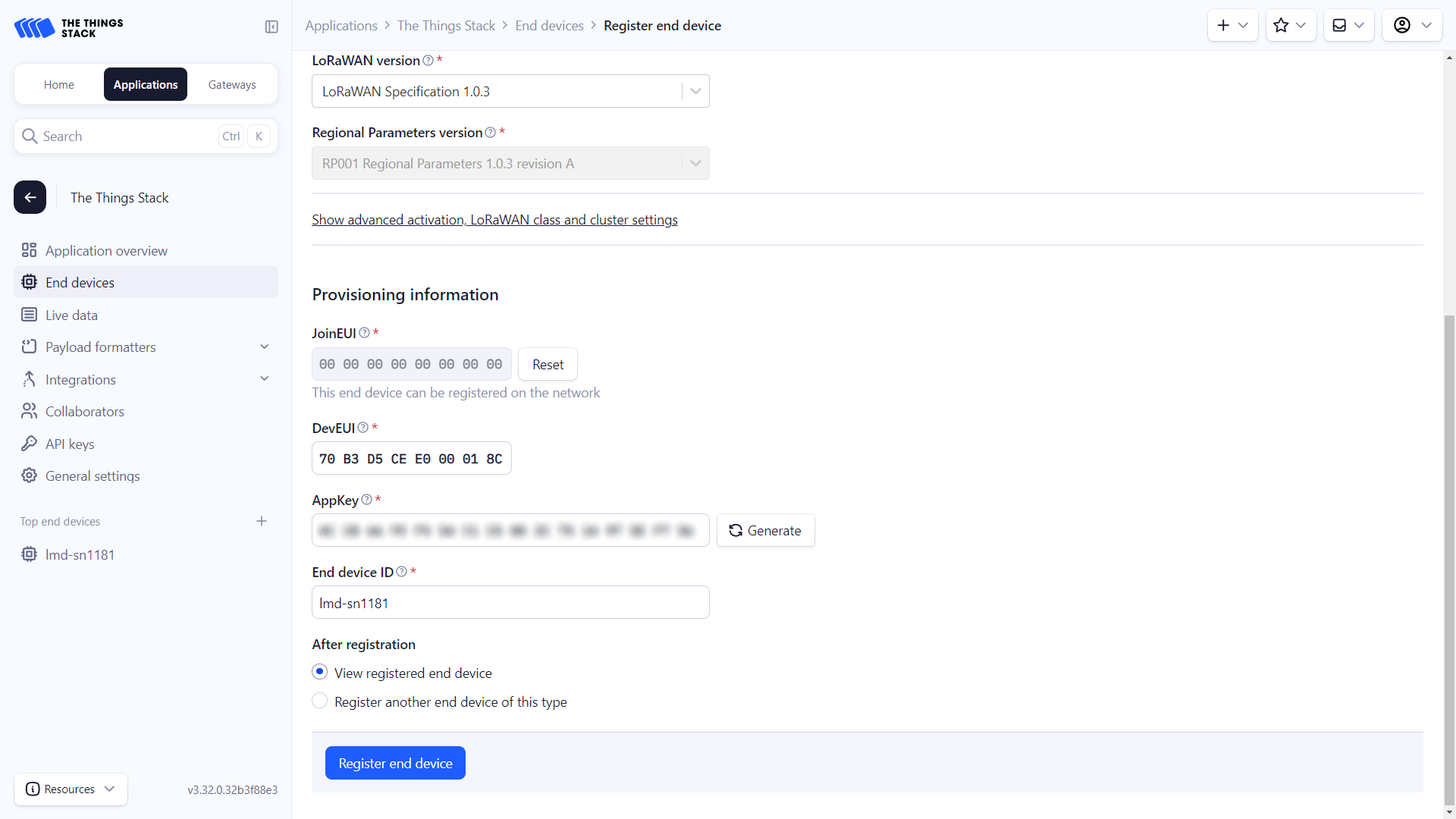
Task: Click Reset to clear the JoinEUI field
Action: pos(548,364)
